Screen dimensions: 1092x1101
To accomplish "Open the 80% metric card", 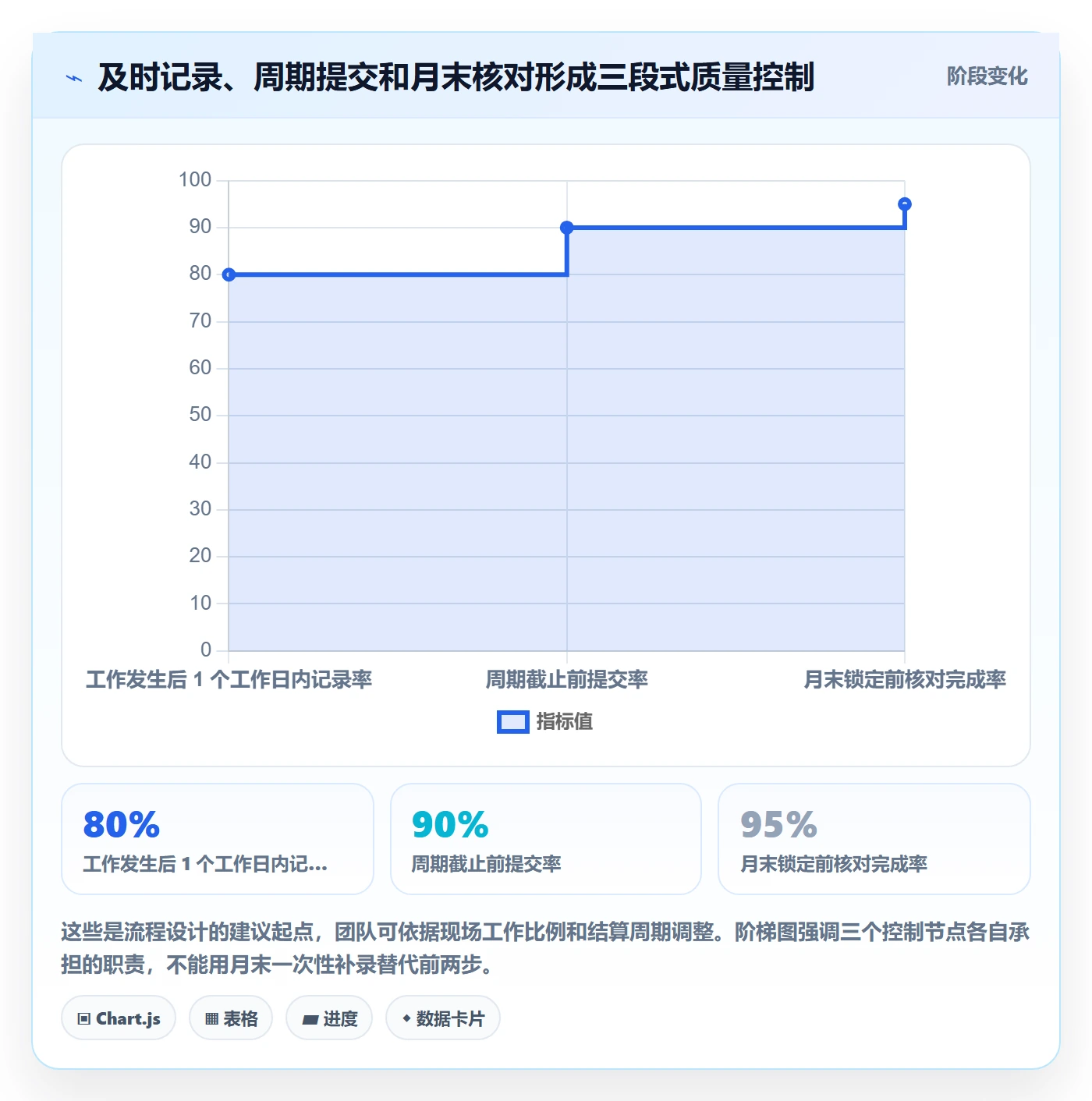I will point(218,839).
